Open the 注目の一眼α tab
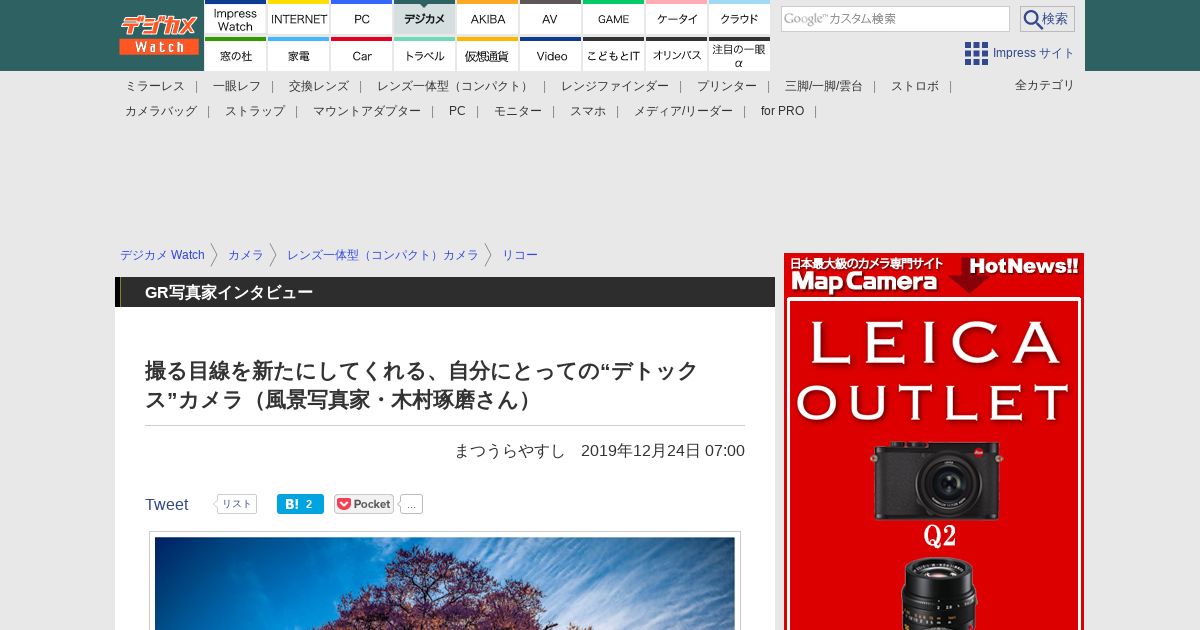1200x630 pixels. (x=740, y=55)
